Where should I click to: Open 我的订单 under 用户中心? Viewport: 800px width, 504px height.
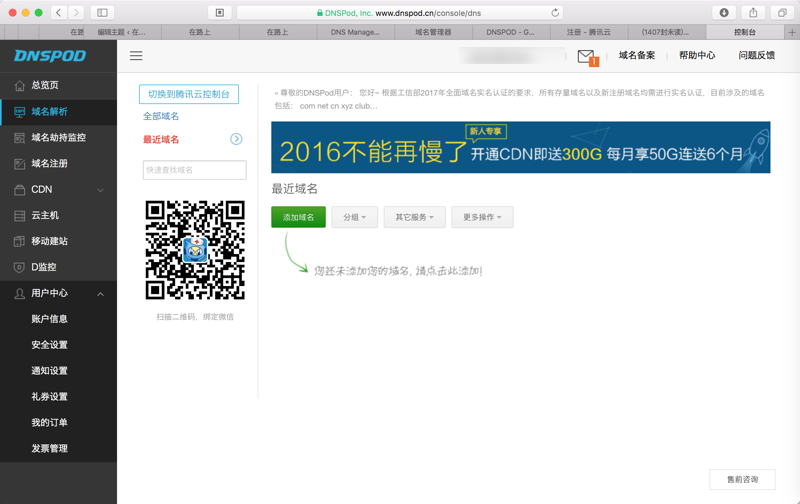coord(49,423)
